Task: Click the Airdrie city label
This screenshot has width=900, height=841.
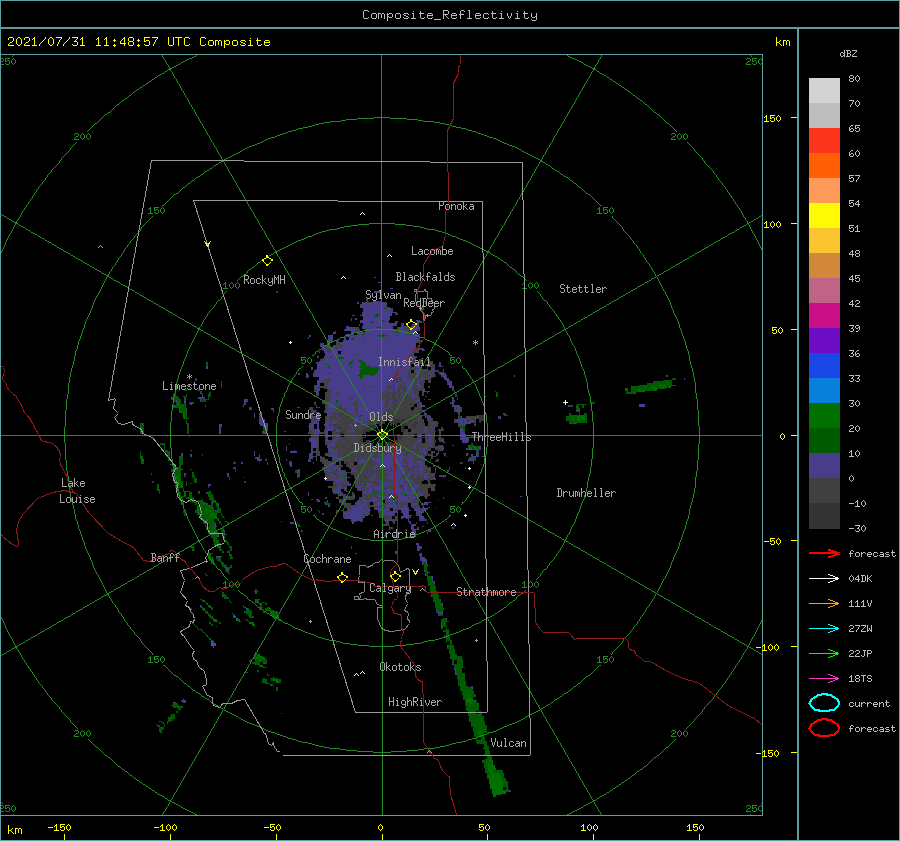Action: pyautogui.click(x=394, y=534)
